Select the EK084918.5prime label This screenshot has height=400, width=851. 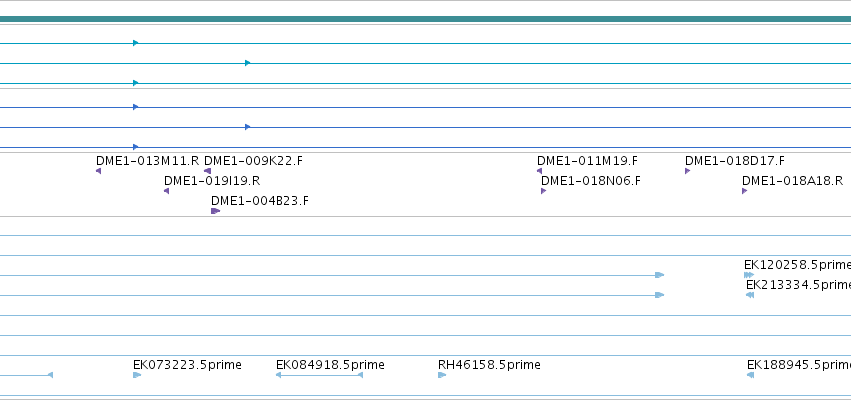pyautogui.click(x=330, y=365)
